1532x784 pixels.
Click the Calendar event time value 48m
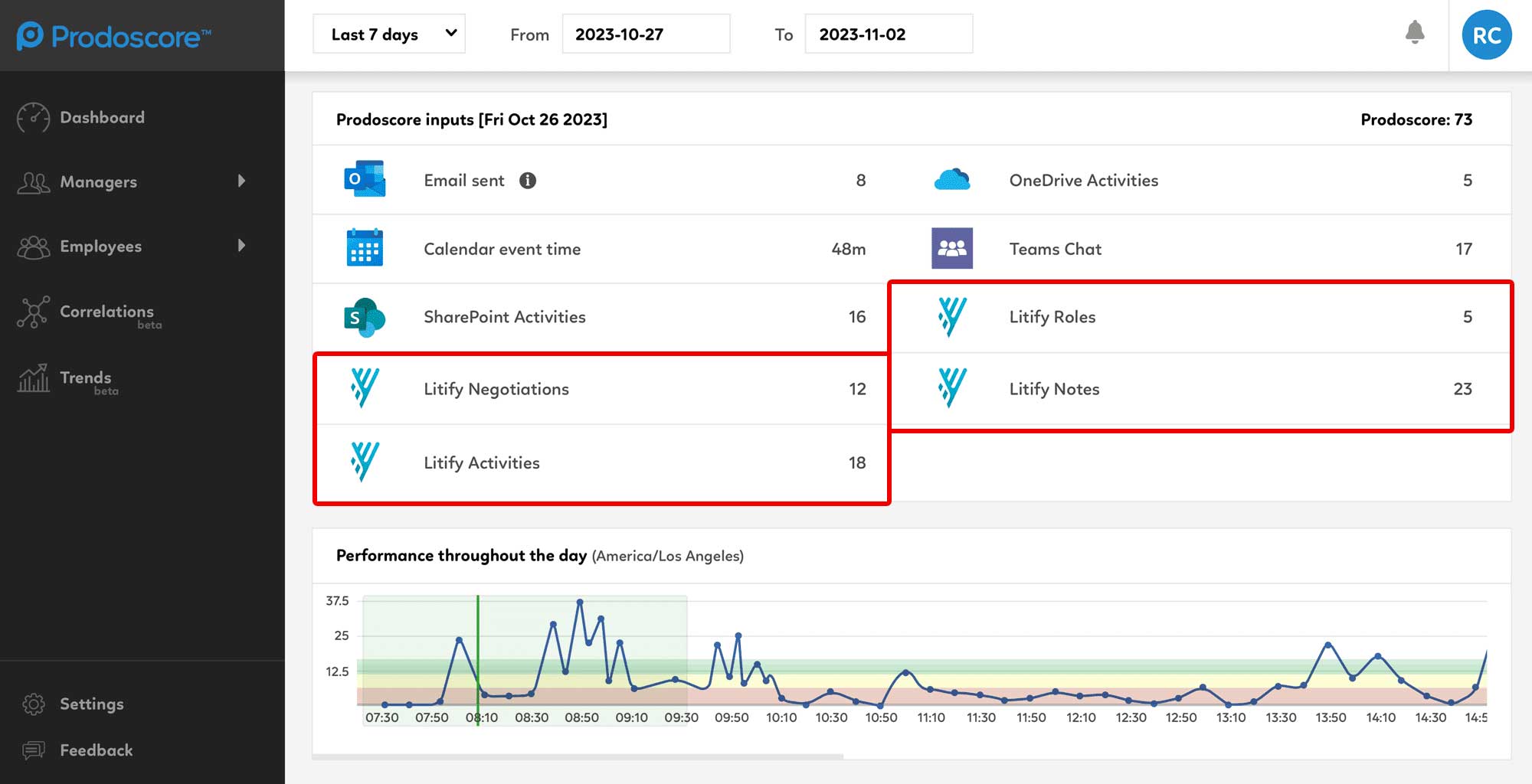(849, 249)
